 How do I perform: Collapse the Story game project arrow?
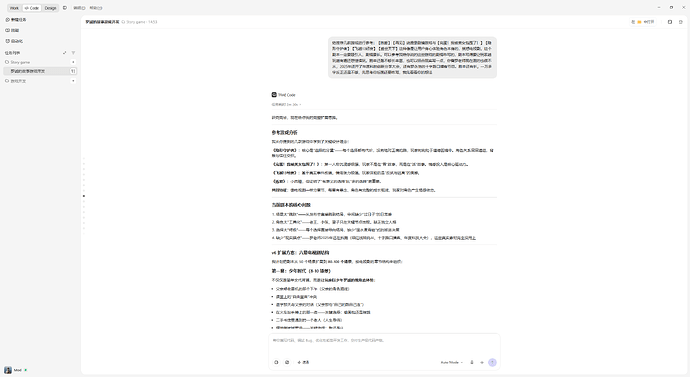click(x=73, y=62)
